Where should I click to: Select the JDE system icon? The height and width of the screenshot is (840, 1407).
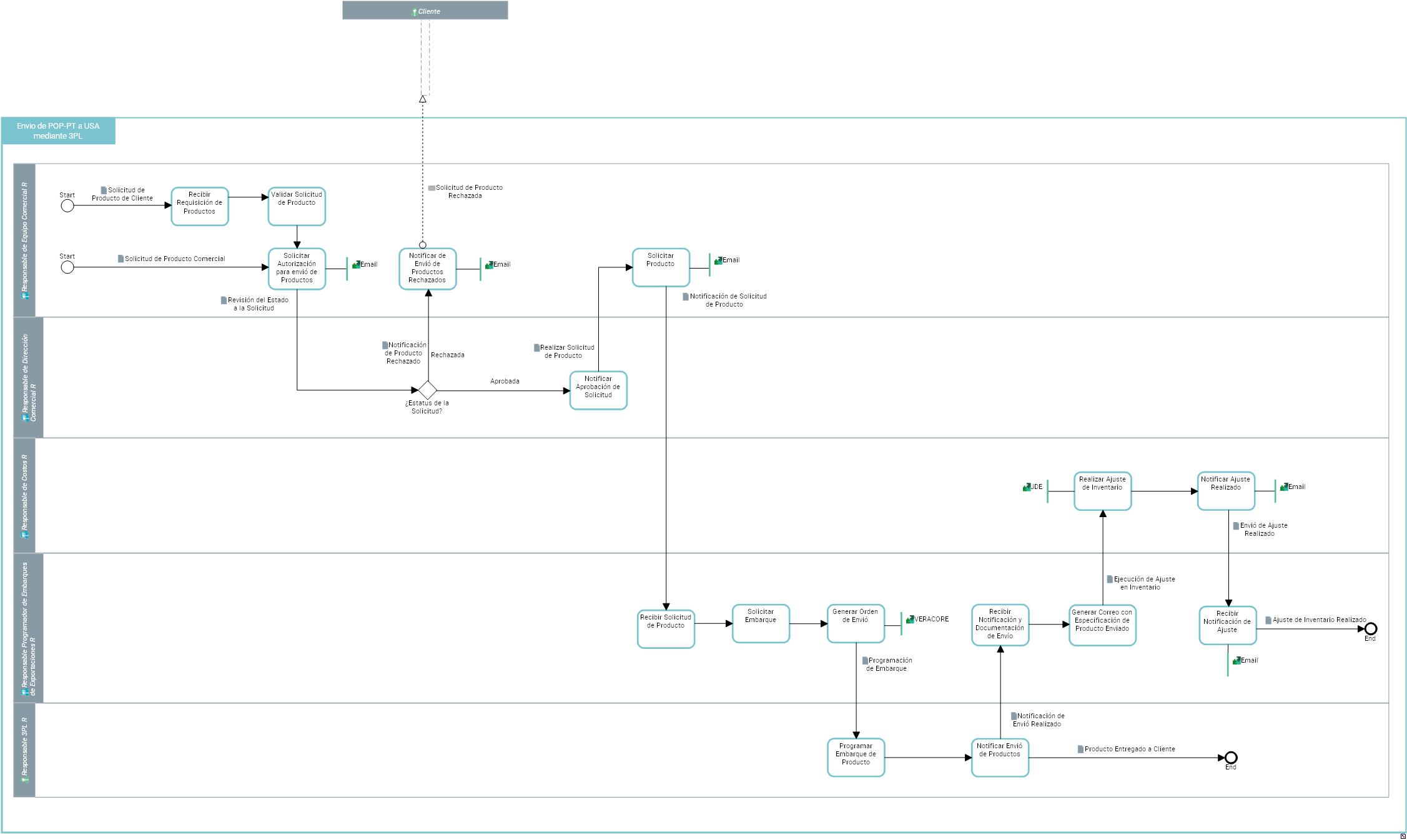click(x=1027, y=487)
